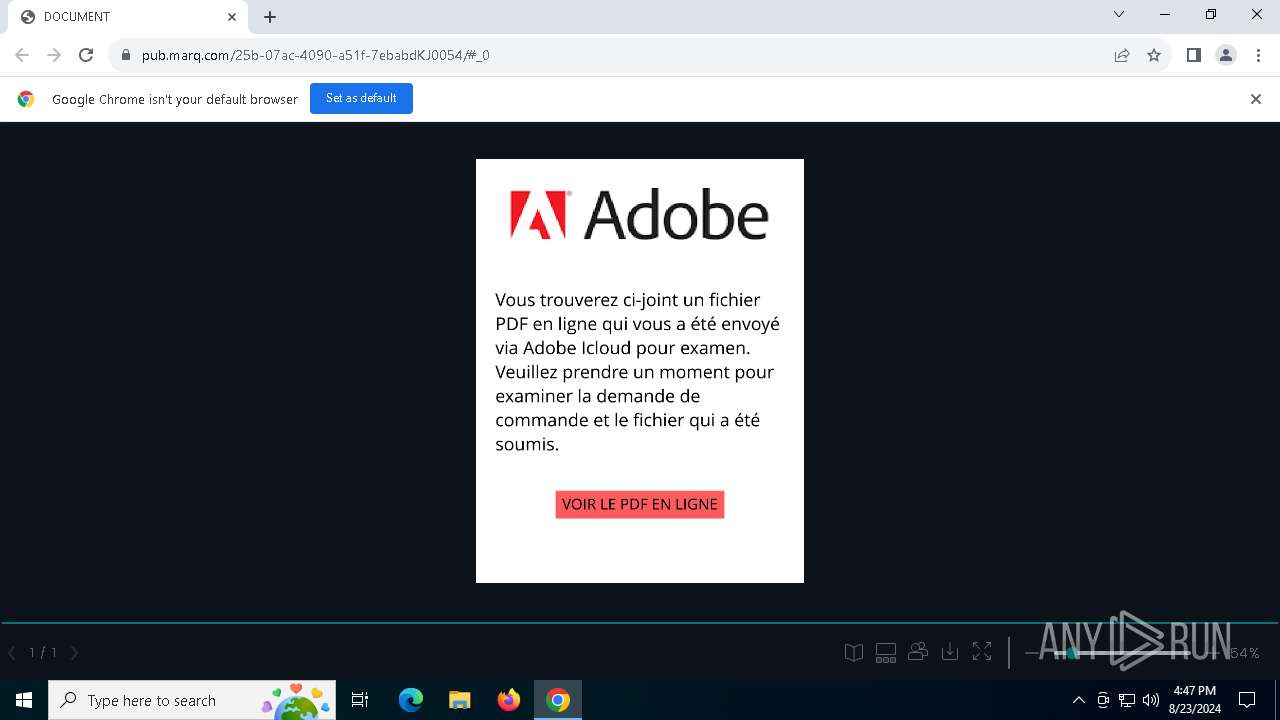Select Chrome icon on taskbar
Screen dimensions: 1280x720
558,700
